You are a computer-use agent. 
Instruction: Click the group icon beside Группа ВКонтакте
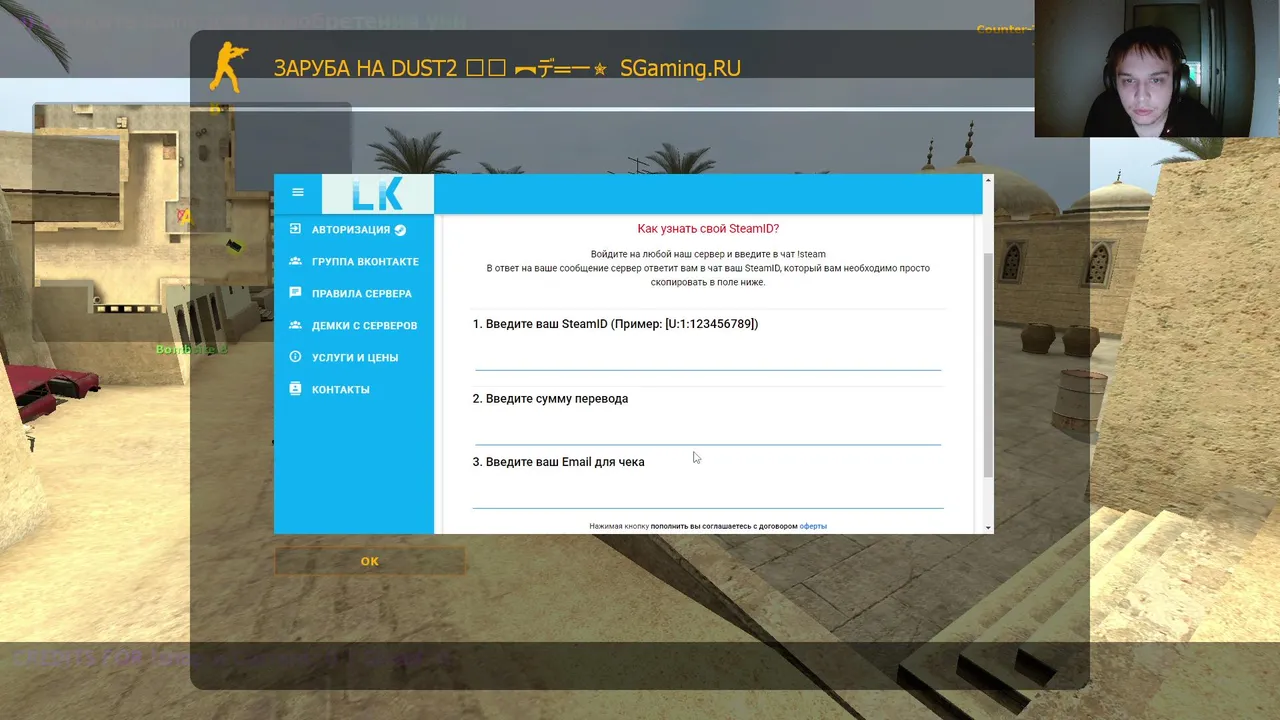coord(295,261)
